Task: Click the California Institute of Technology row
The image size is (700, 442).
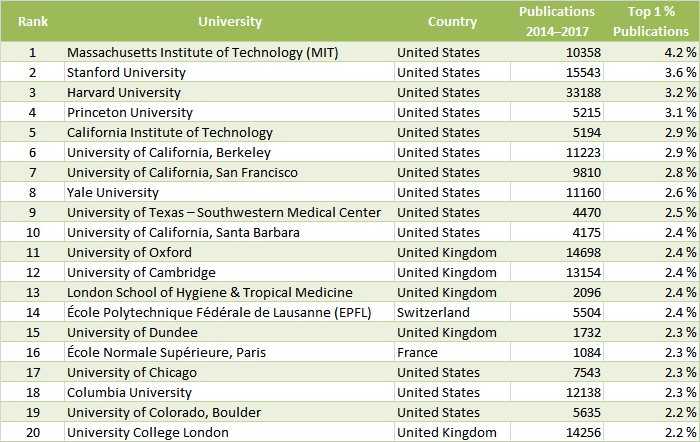Action: (x=350, y=133)
